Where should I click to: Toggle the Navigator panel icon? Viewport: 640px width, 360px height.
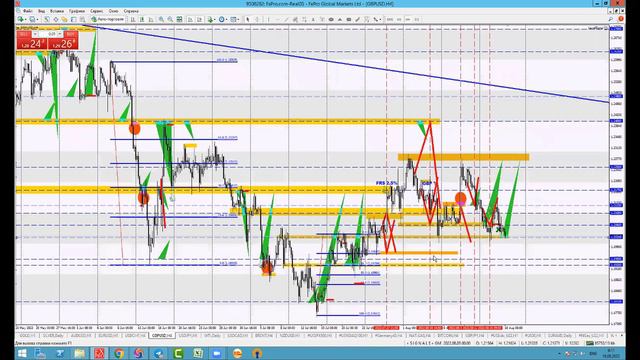[64, 19]
